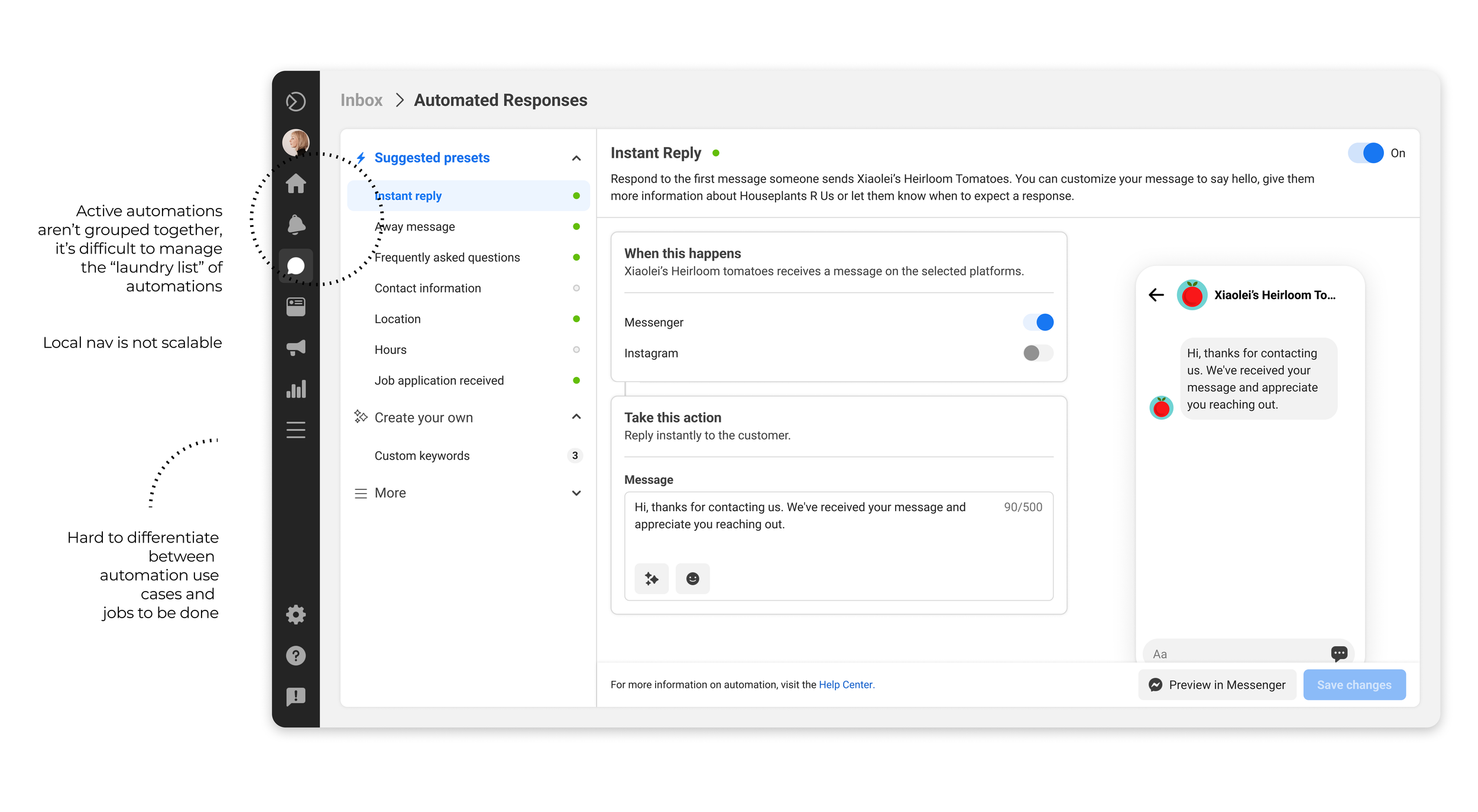The height and width of the screenshot is (812, 1478).
Task: Disable the Messenger platform toggle
Action: point(1038,322)
